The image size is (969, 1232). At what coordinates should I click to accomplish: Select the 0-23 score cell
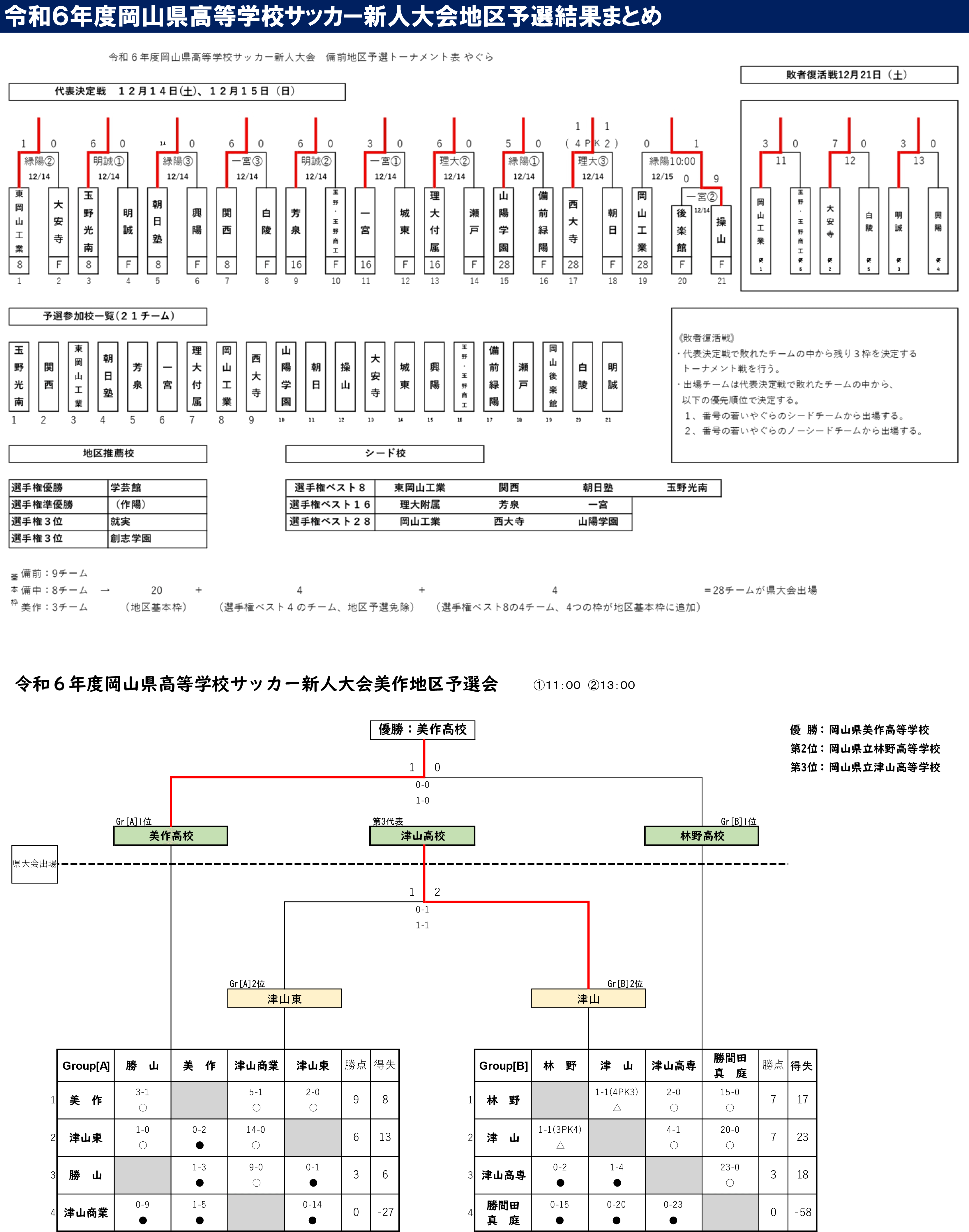pyautogui.click(x=673, y=1212)
